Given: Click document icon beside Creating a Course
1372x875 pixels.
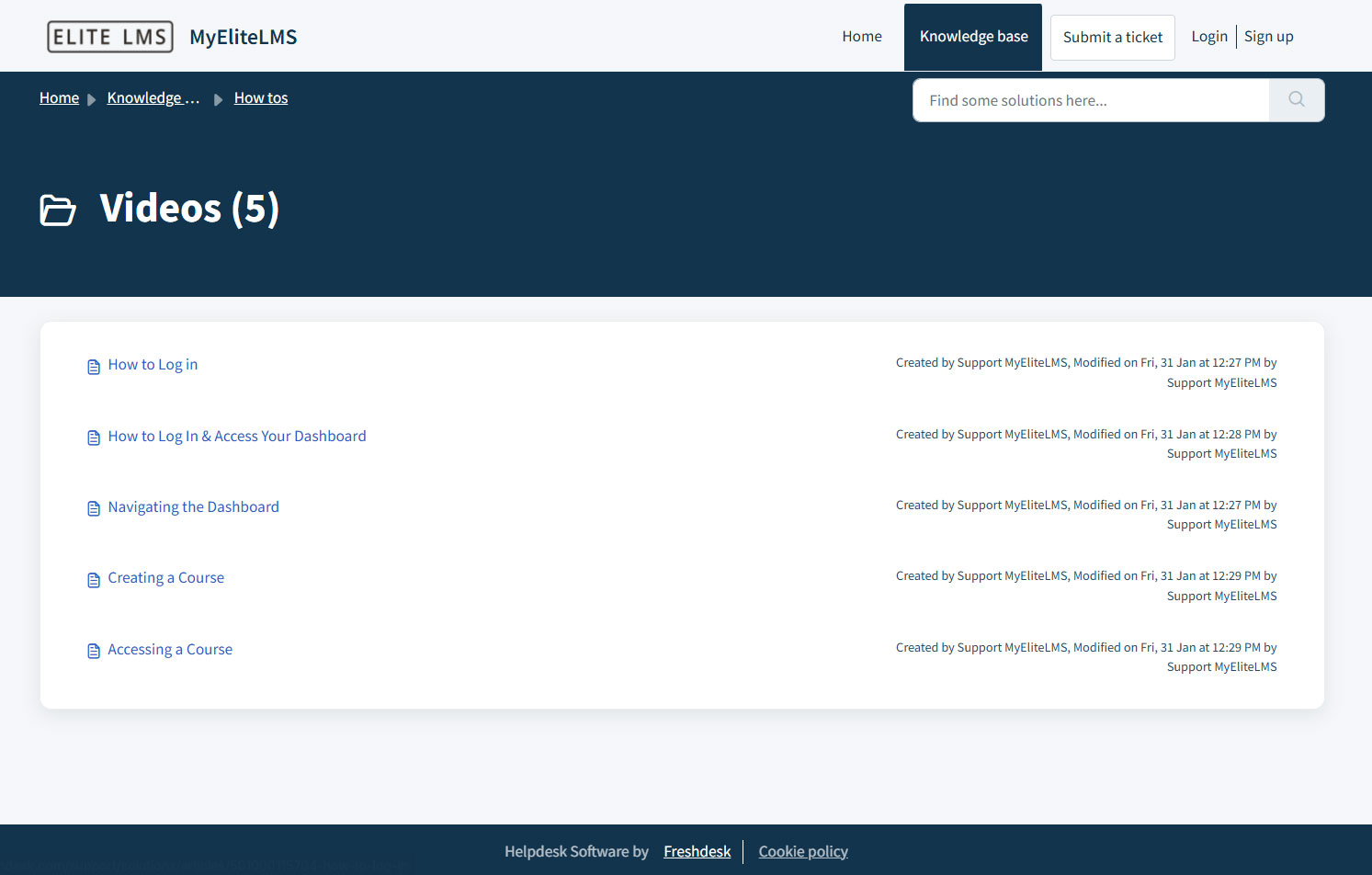Looking at the screenshot, I should coord(94,580).
